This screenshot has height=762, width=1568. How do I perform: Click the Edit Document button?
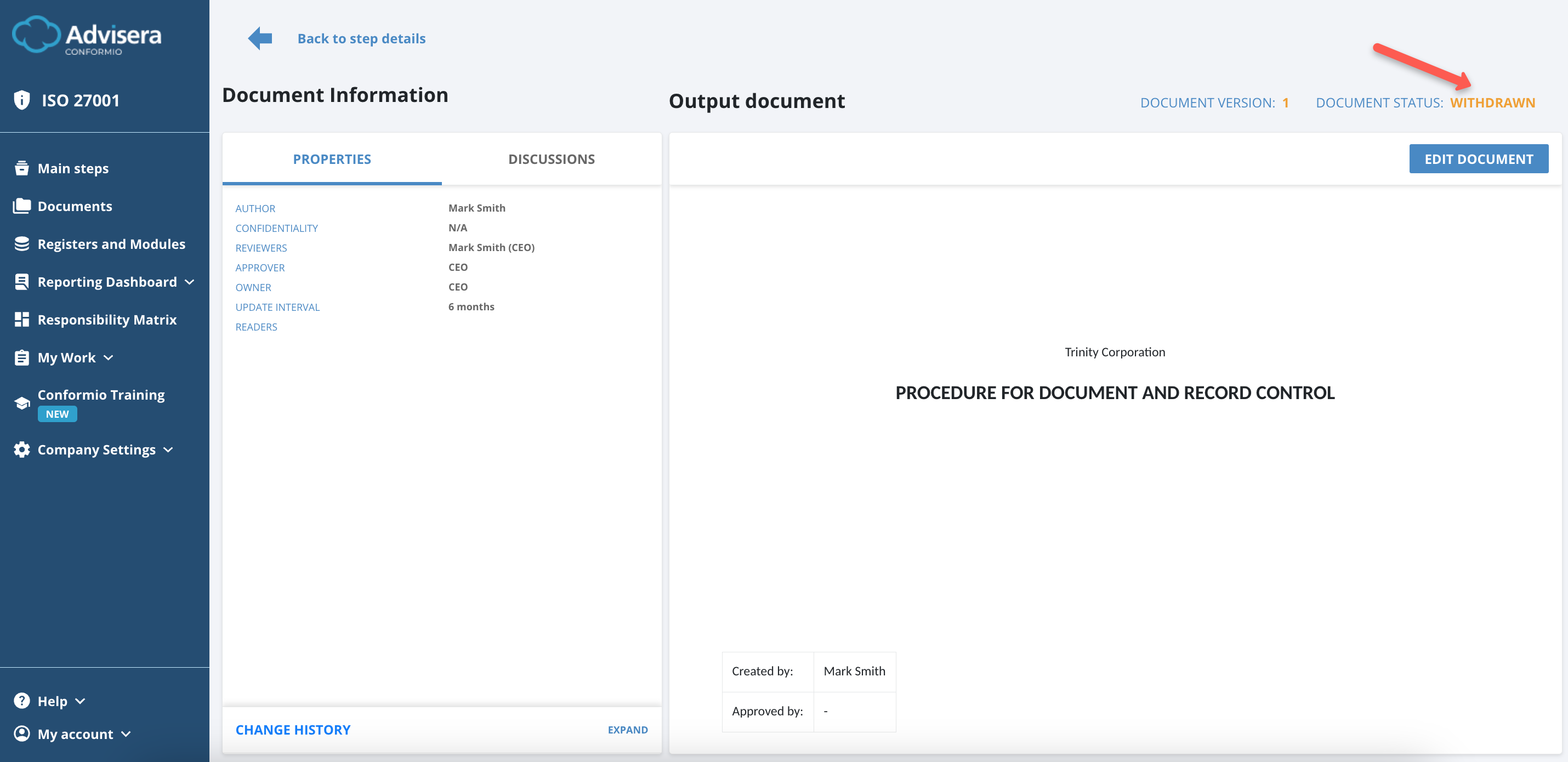tap(1479, 158)
